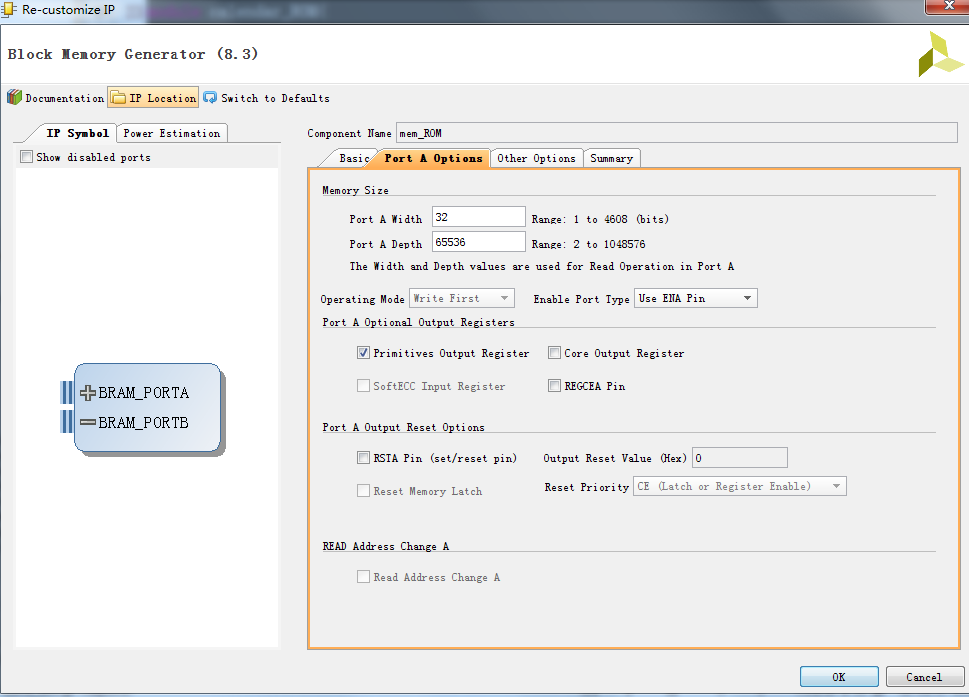
Task: Select the Port A Options tab
Action: click(x=433, y=158)
